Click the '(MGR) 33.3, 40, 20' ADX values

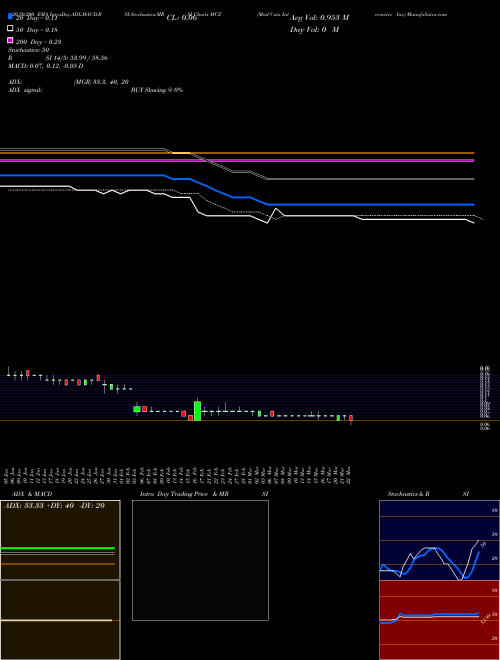pyautogui.click(x=101, y=82)
